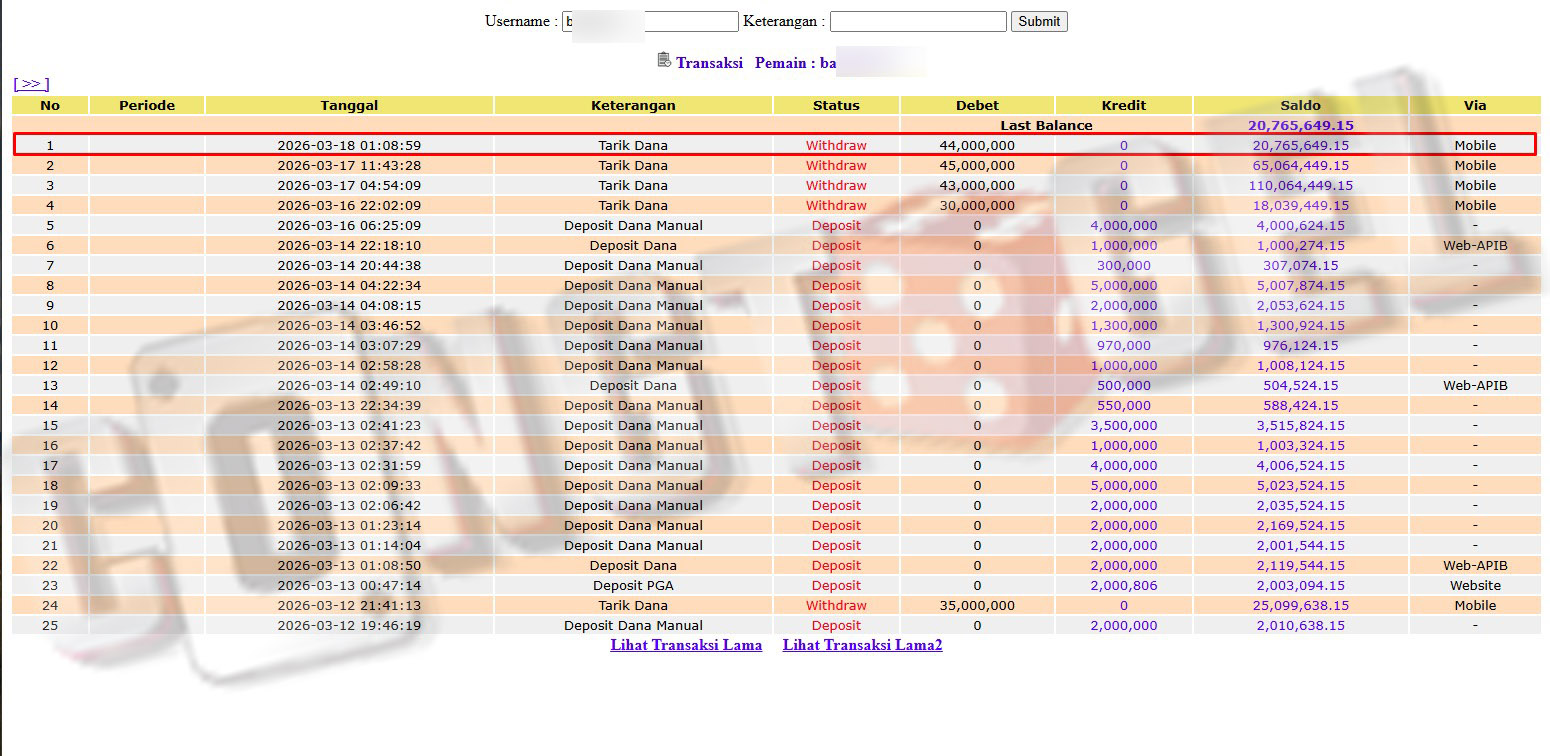Click the Keterangan input field
This screenshot has height=756, width=1550.
point(918,21)
